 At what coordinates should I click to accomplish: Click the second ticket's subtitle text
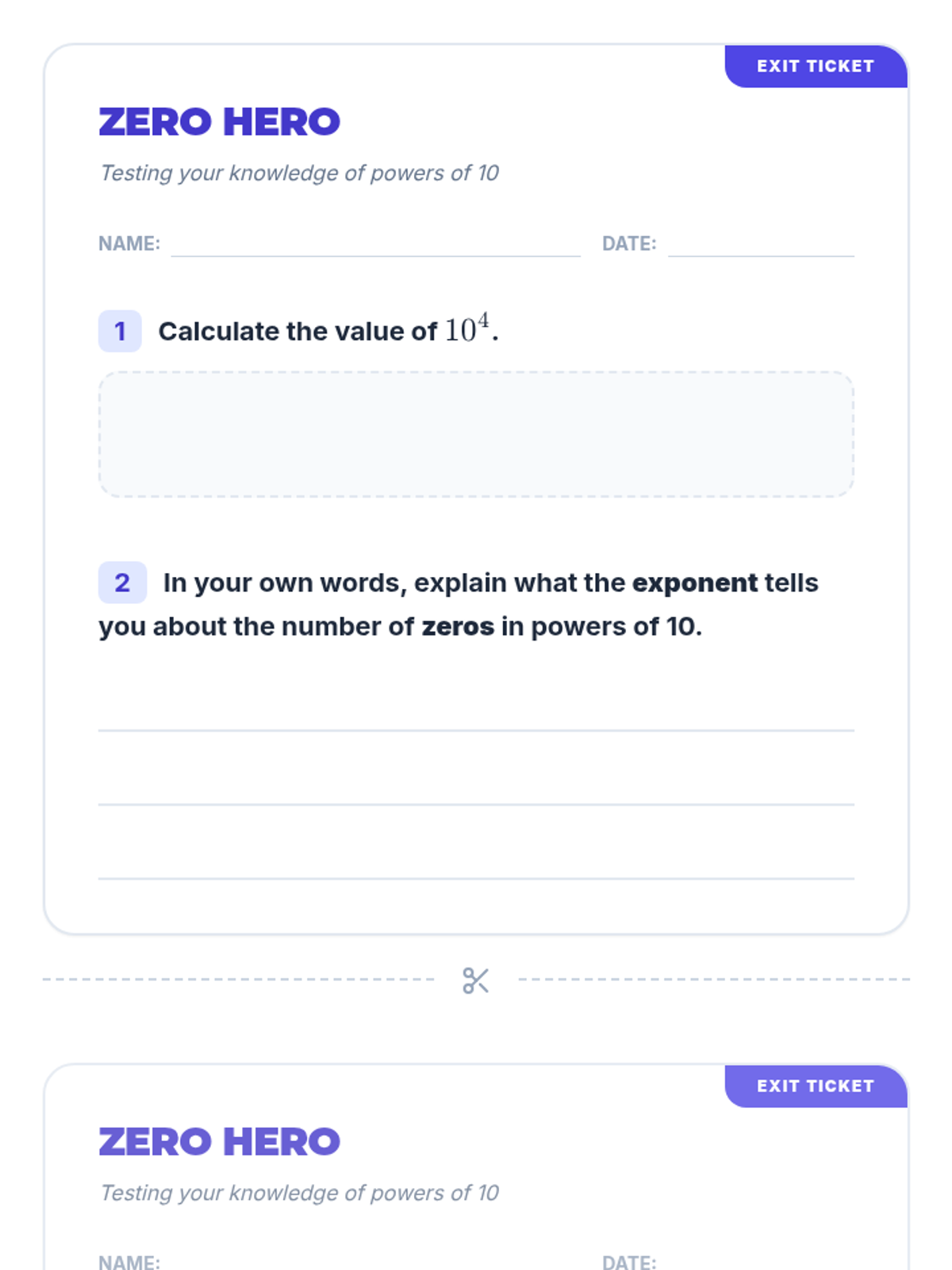tap(299, 1193)
